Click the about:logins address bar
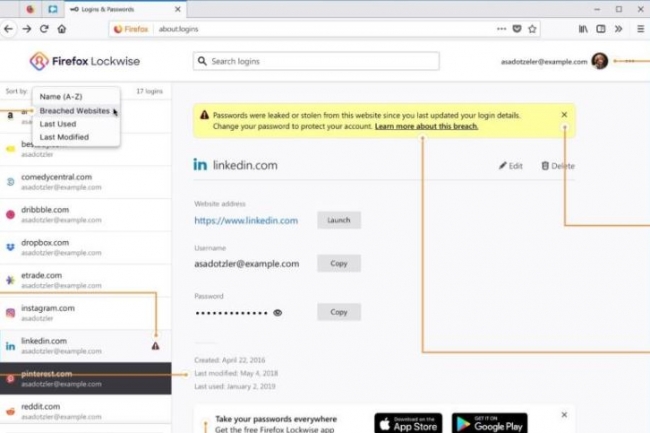 coord(323,29)
